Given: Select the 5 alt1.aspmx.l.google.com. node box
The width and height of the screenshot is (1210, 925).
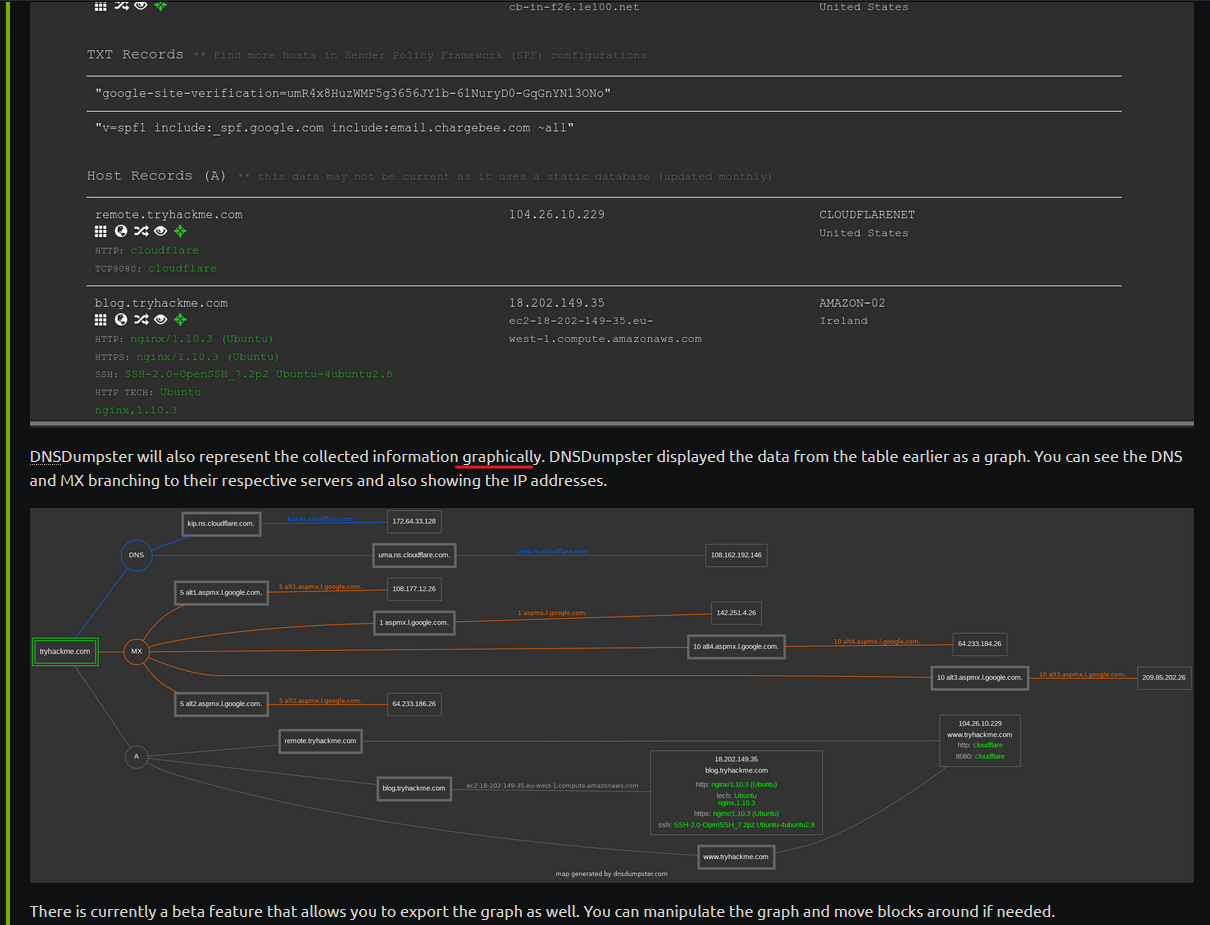Looking at the screenshot, I should (x=221, y=592).
